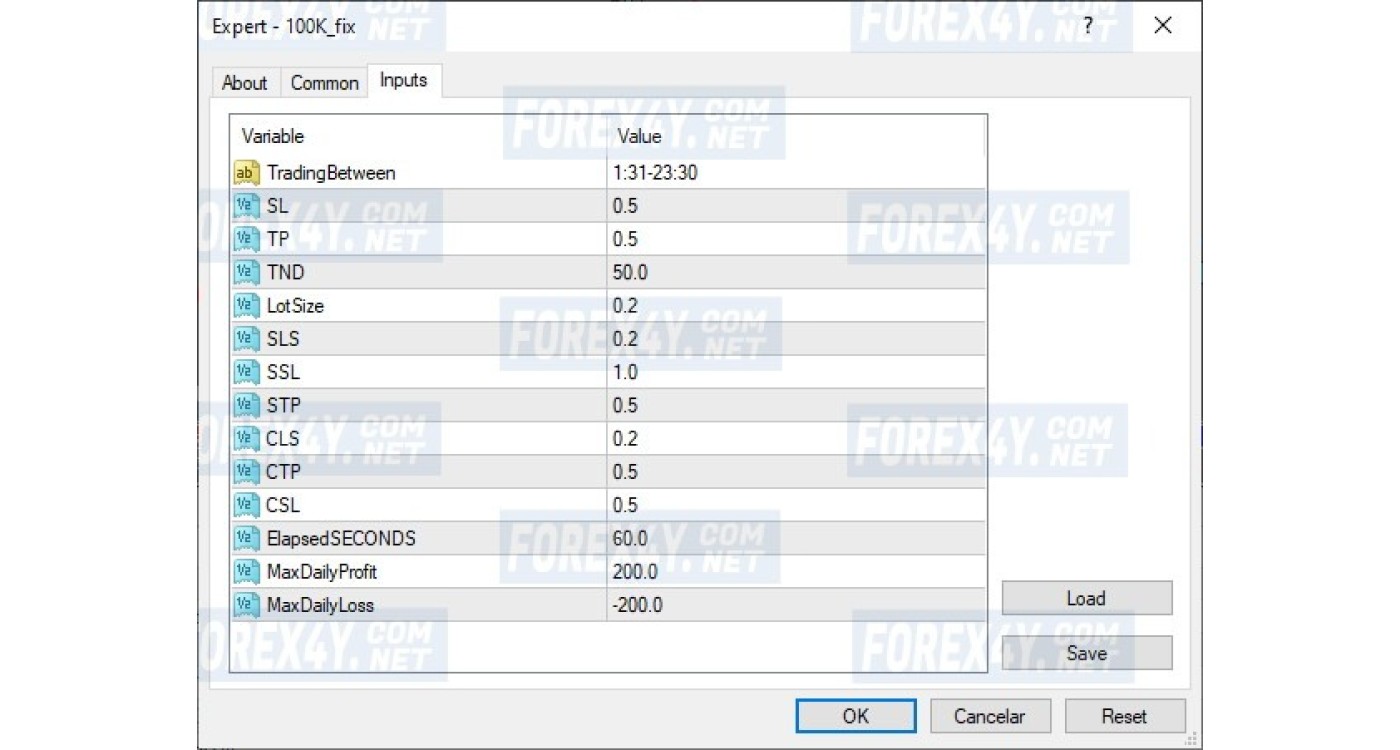Select the TND variable type icon
Image resolution: width=1400 pixels, height=750 pixels.
coord(246,272)
